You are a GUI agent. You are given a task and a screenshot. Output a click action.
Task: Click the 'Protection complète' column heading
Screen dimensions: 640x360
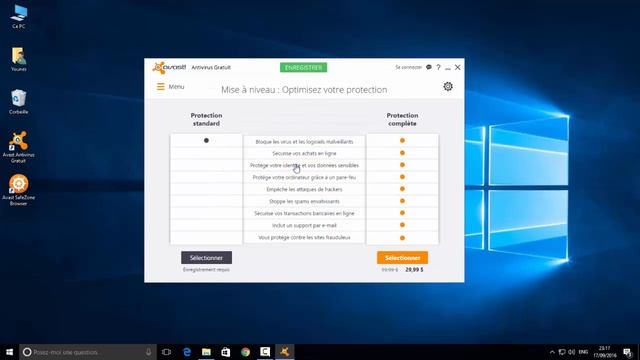click(402, 119)
